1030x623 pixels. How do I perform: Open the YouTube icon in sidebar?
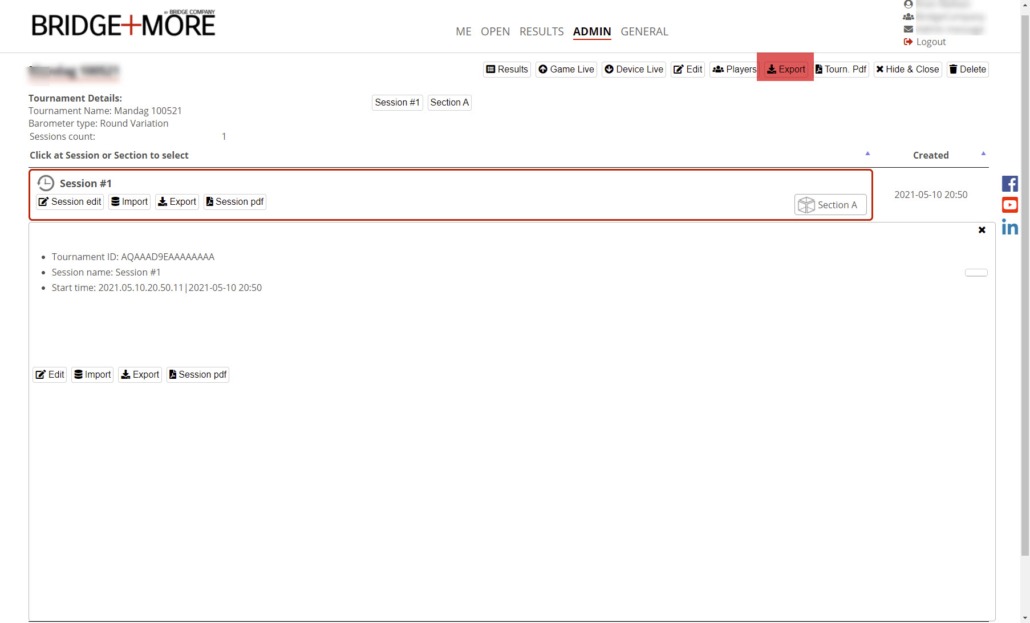point(1010,205)
